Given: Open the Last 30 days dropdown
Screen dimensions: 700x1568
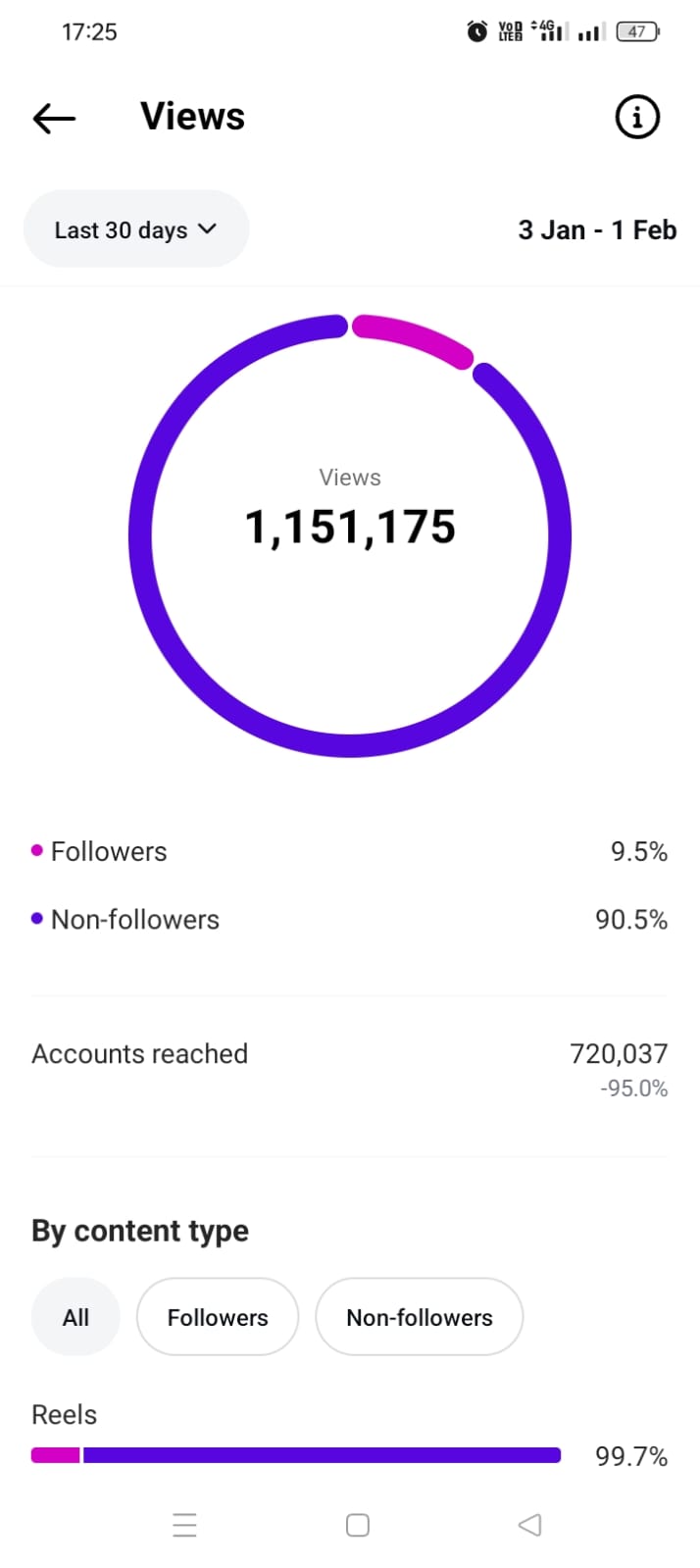Looking at the screenshot, I should point(135,229).
